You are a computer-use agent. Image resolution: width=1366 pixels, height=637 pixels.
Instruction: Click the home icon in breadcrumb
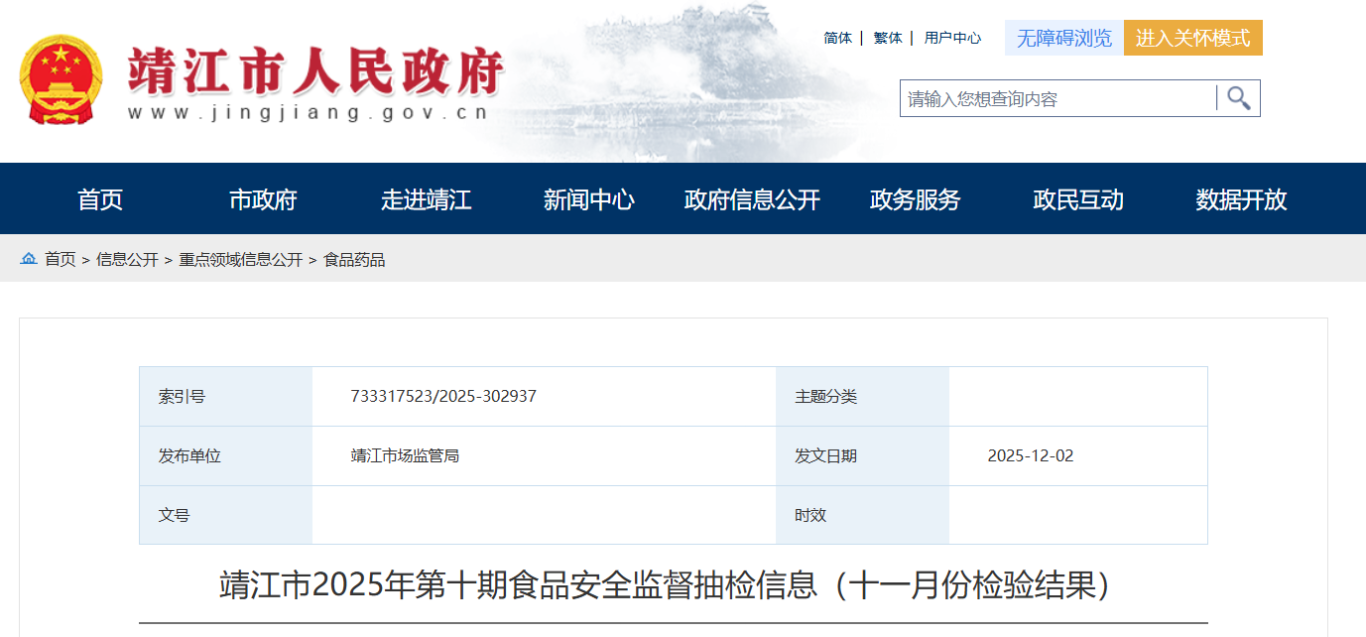tap(29, 259)
